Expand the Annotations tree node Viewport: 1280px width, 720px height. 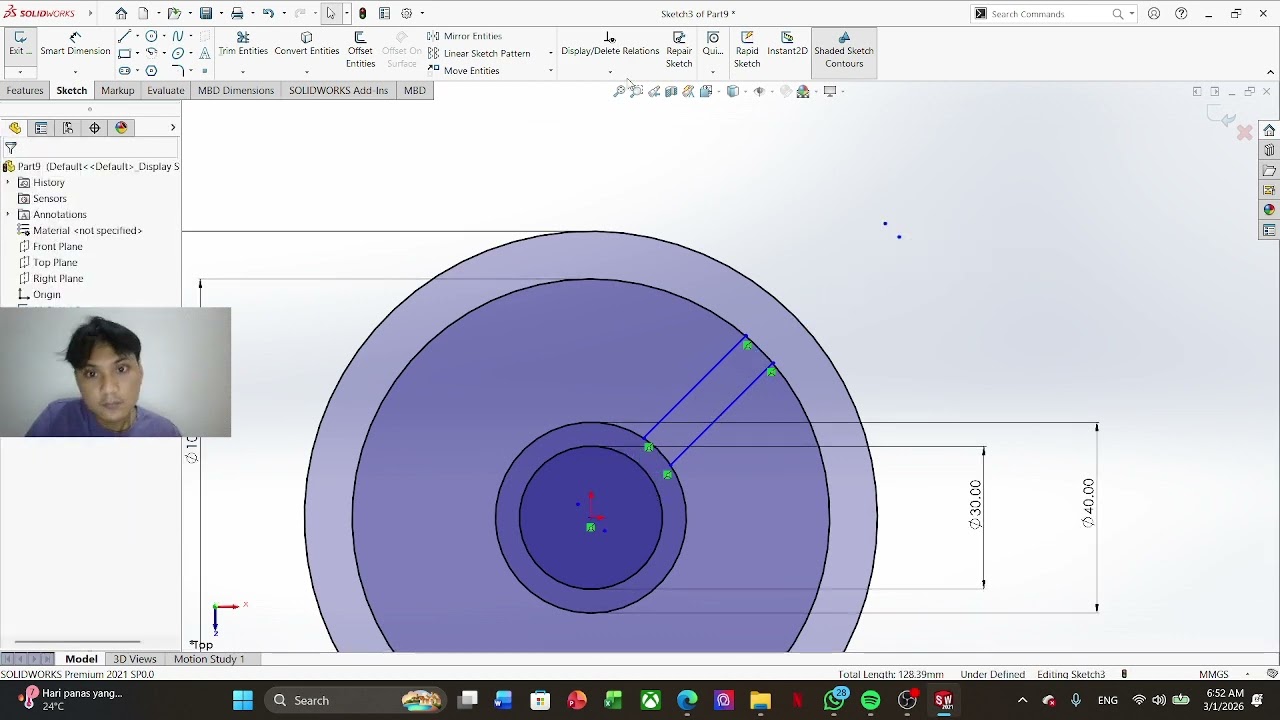(x=8, y=215)
